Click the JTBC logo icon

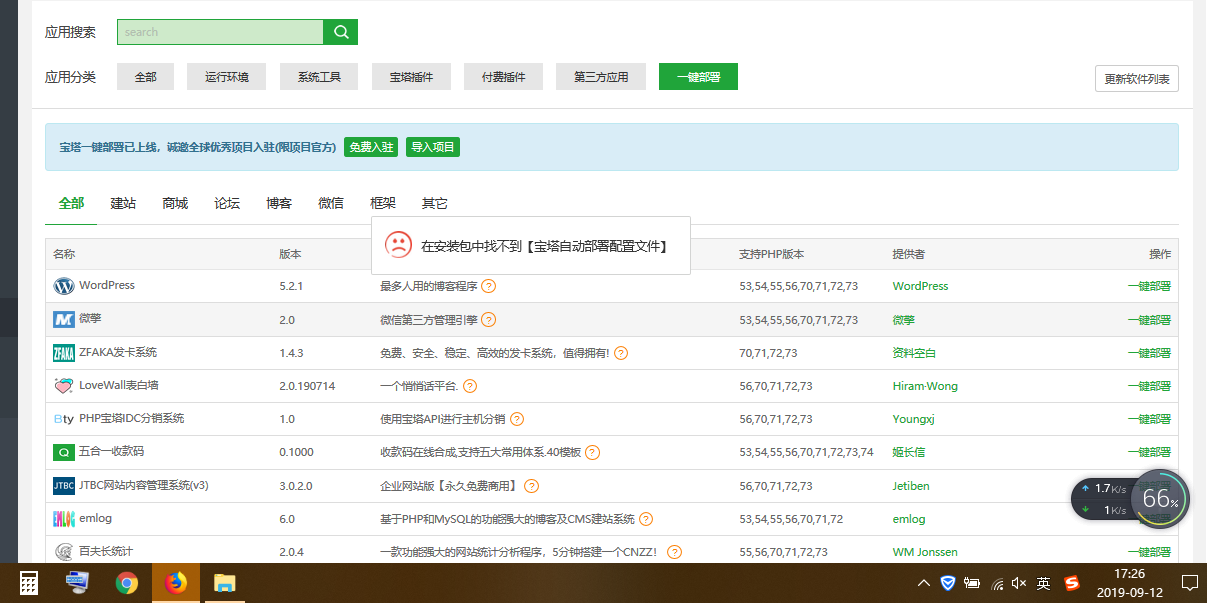(64, 486)
